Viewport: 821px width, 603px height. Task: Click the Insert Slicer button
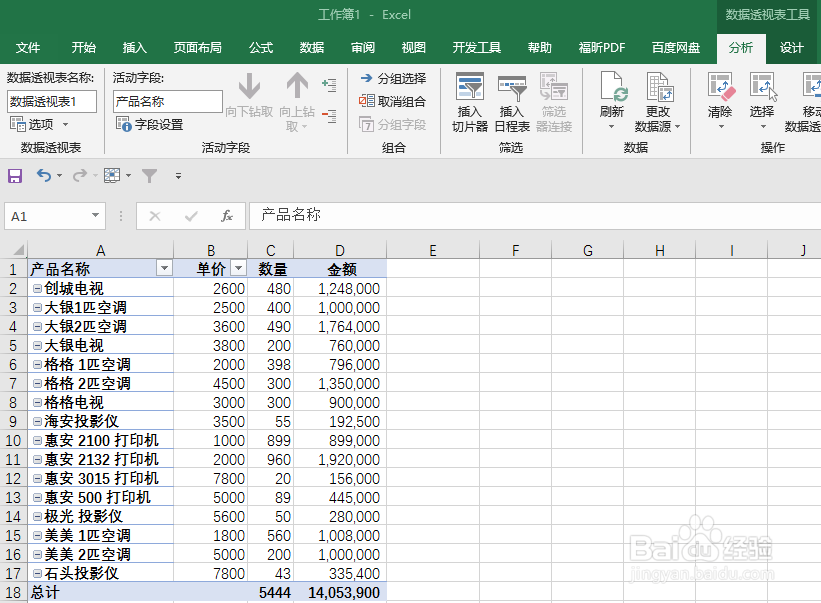point(470,103)
